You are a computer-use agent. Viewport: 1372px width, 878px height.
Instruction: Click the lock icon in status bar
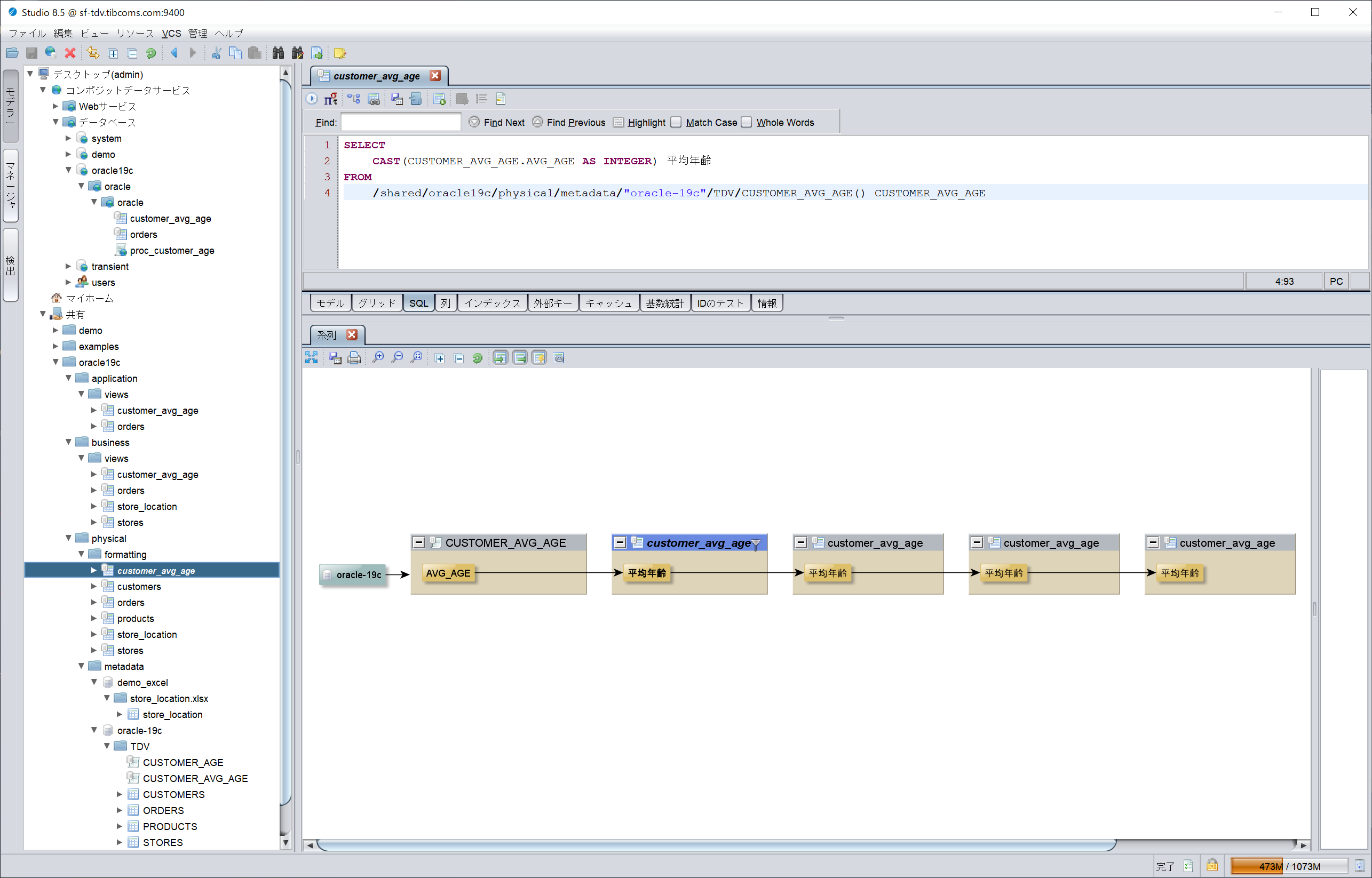1212,865
